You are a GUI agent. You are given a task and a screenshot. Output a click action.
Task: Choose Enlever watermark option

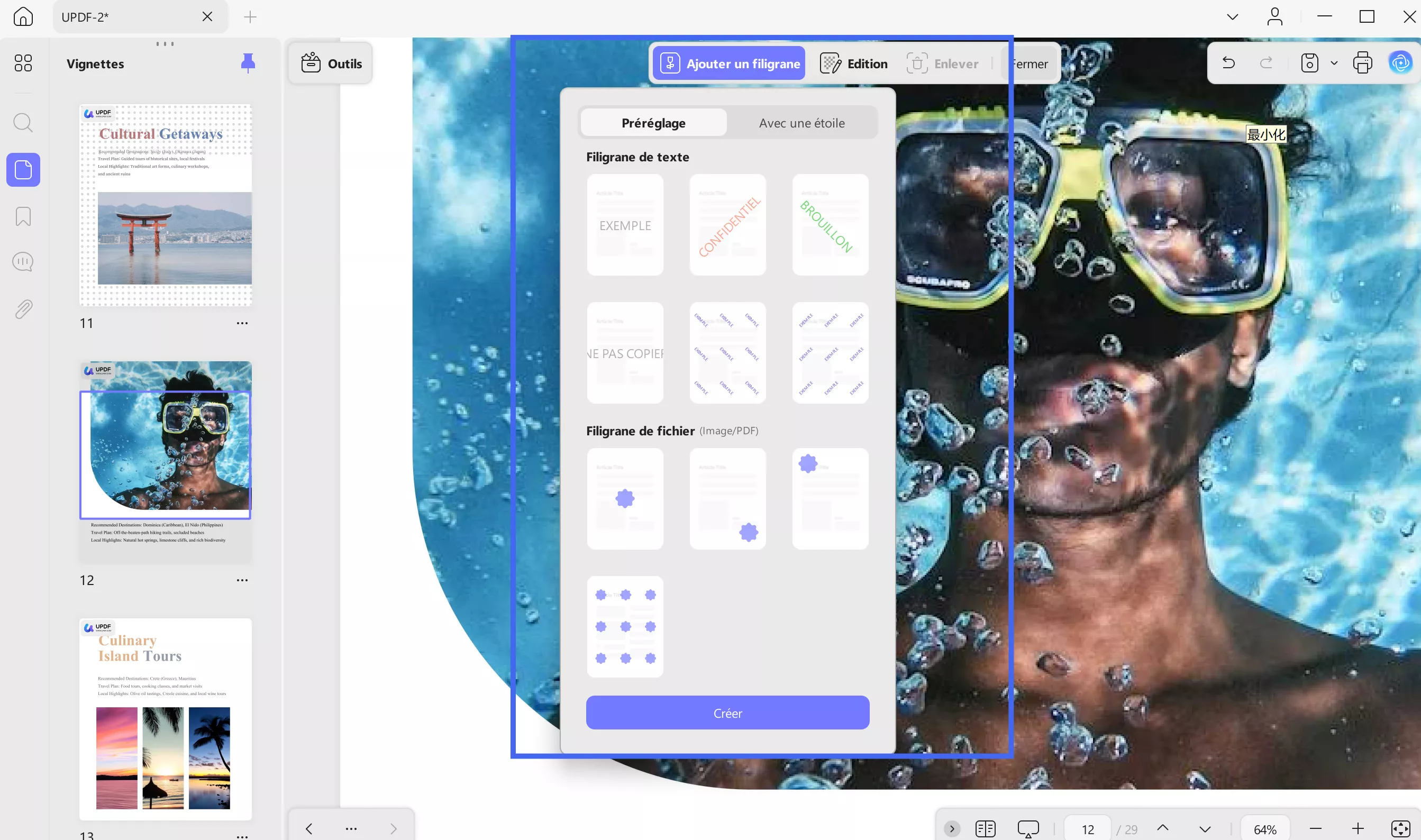coord(942,63)
